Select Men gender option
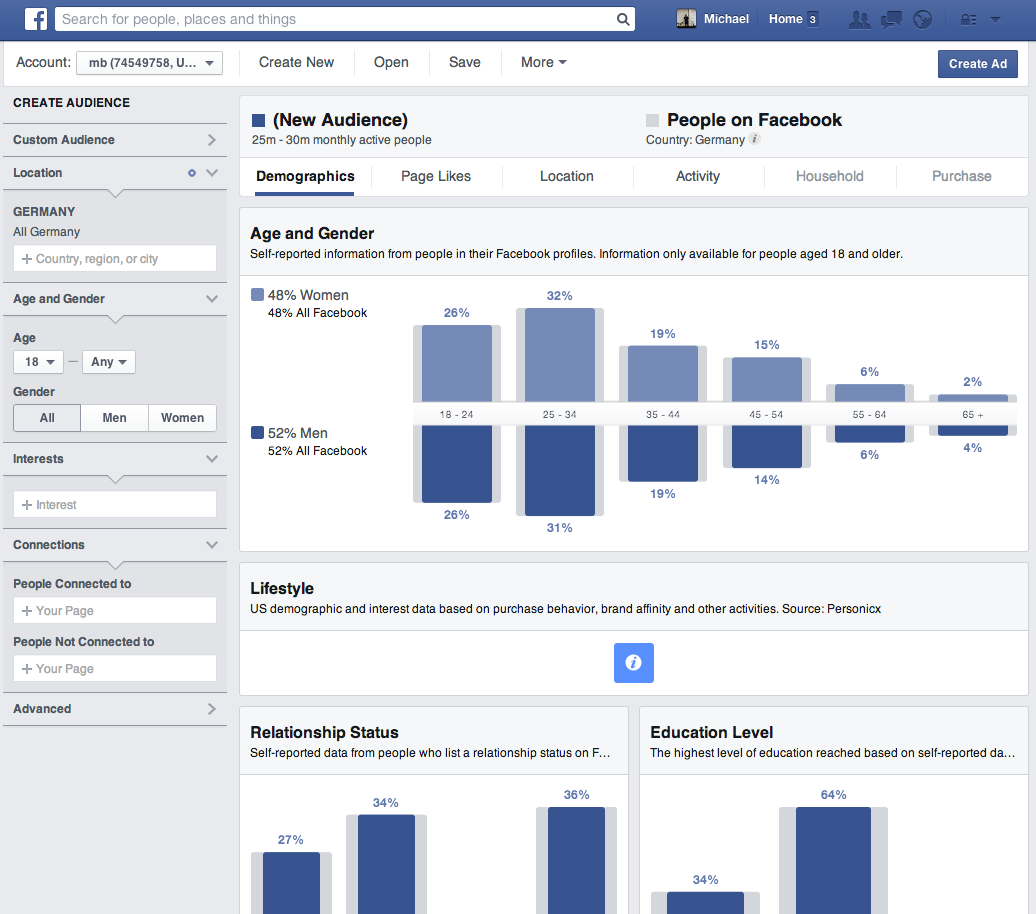 pos(114,418)
